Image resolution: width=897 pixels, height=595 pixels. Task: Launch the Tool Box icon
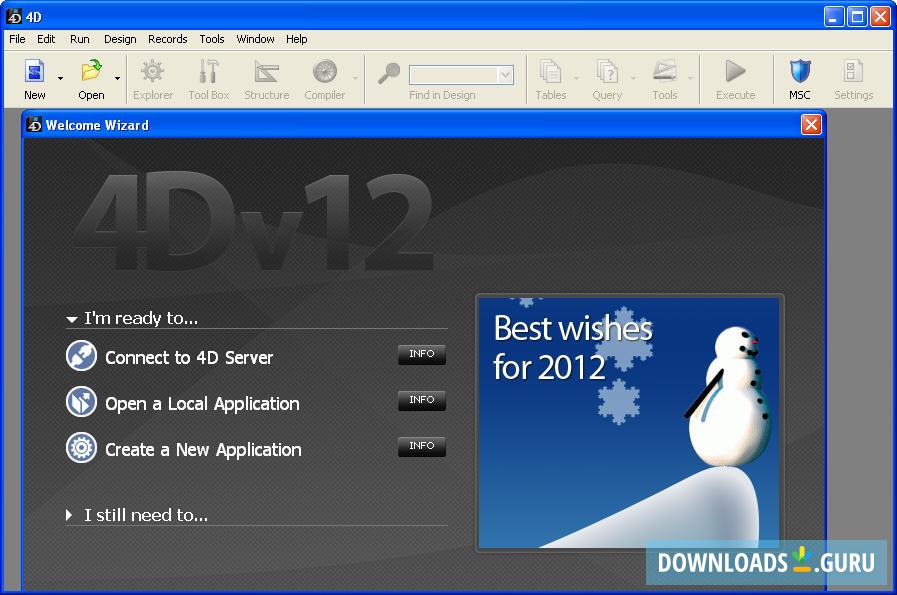[209, 72]
